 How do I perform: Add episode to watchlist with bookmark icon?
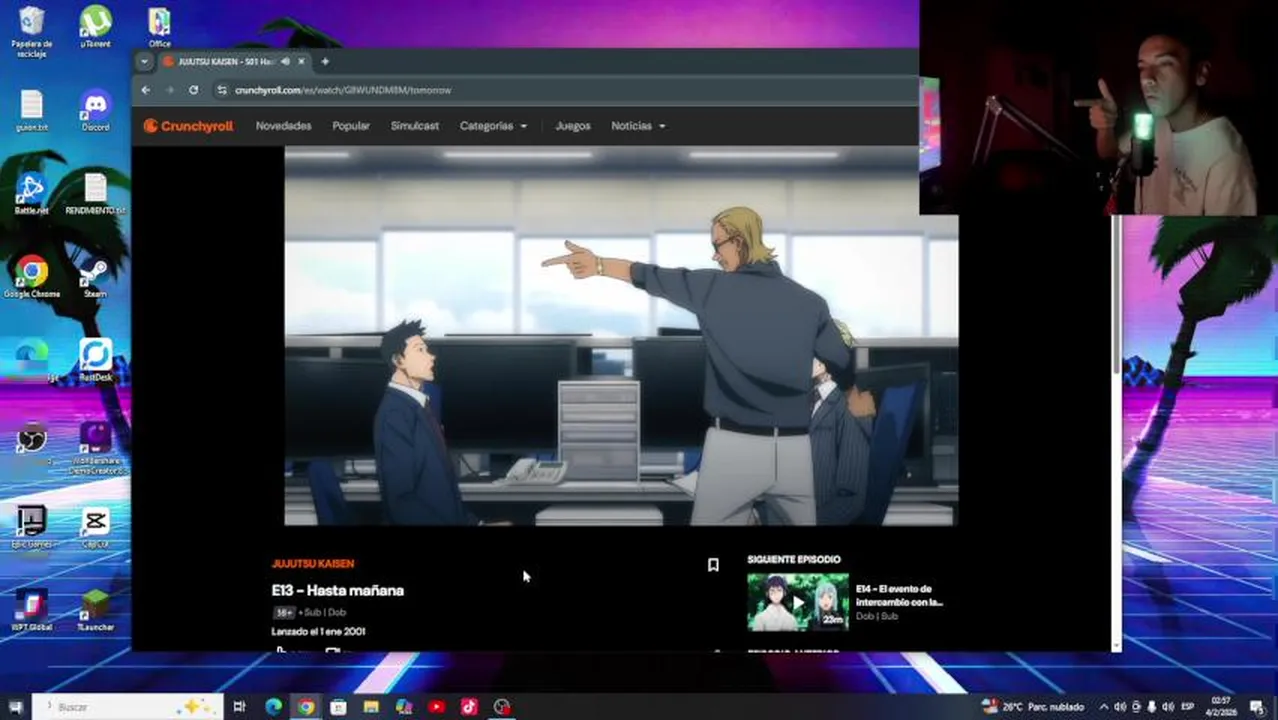tap(713, 565)
